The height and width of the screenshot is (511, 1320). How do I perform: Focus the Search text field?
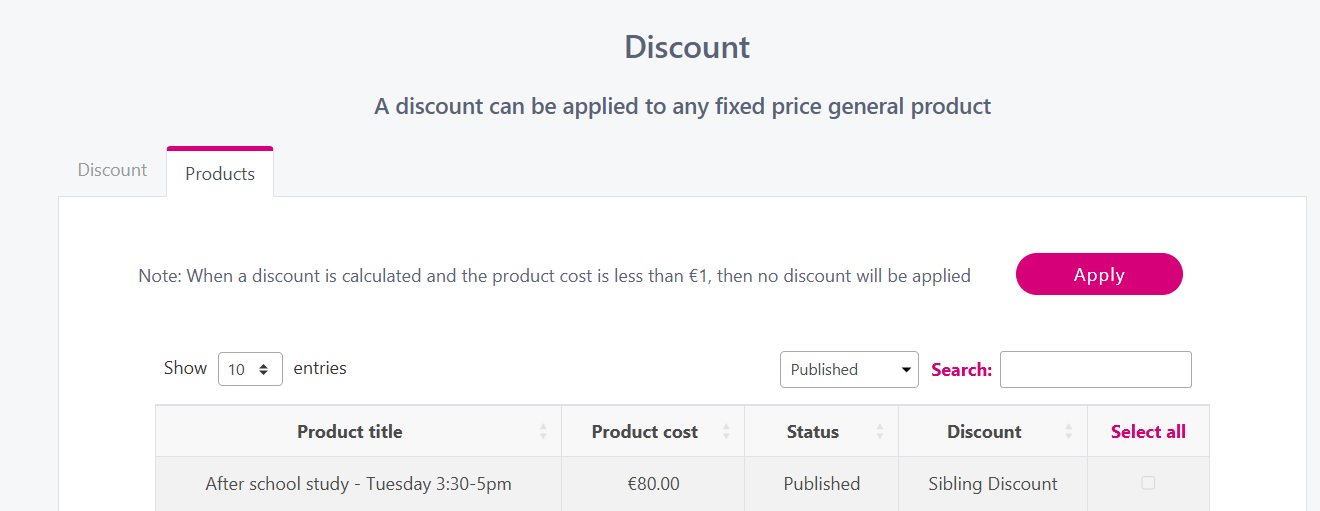click(1095, 369)
